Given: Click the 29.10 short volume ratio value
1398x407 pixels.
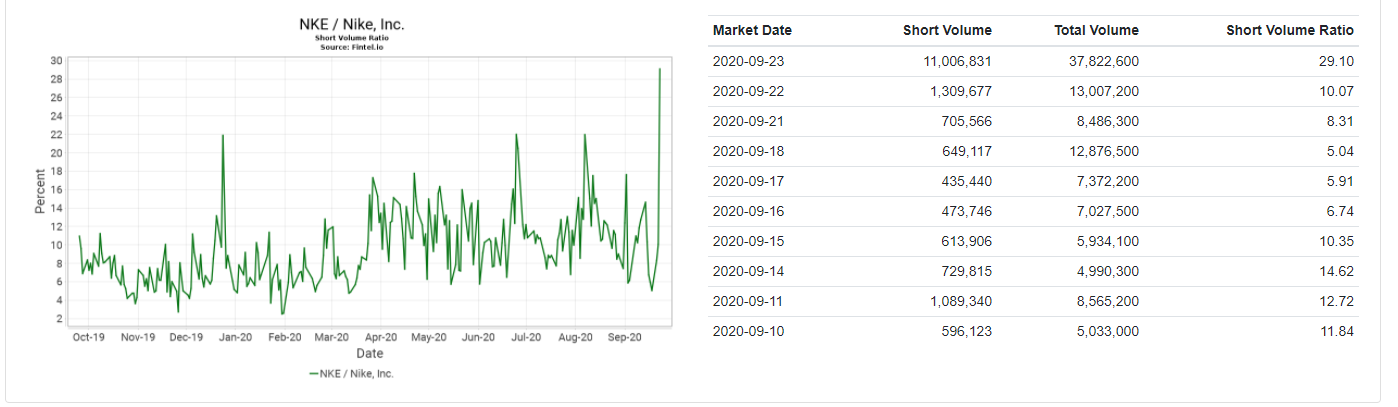Looking at the screenshot, I should [1336, 61].
